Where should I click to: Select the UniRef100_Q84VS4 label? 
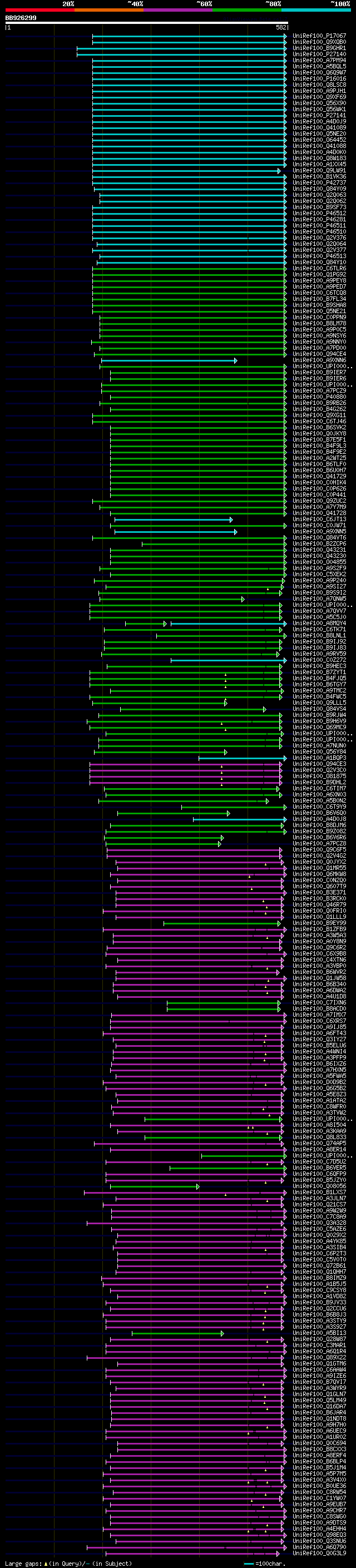tap(319, 709)
